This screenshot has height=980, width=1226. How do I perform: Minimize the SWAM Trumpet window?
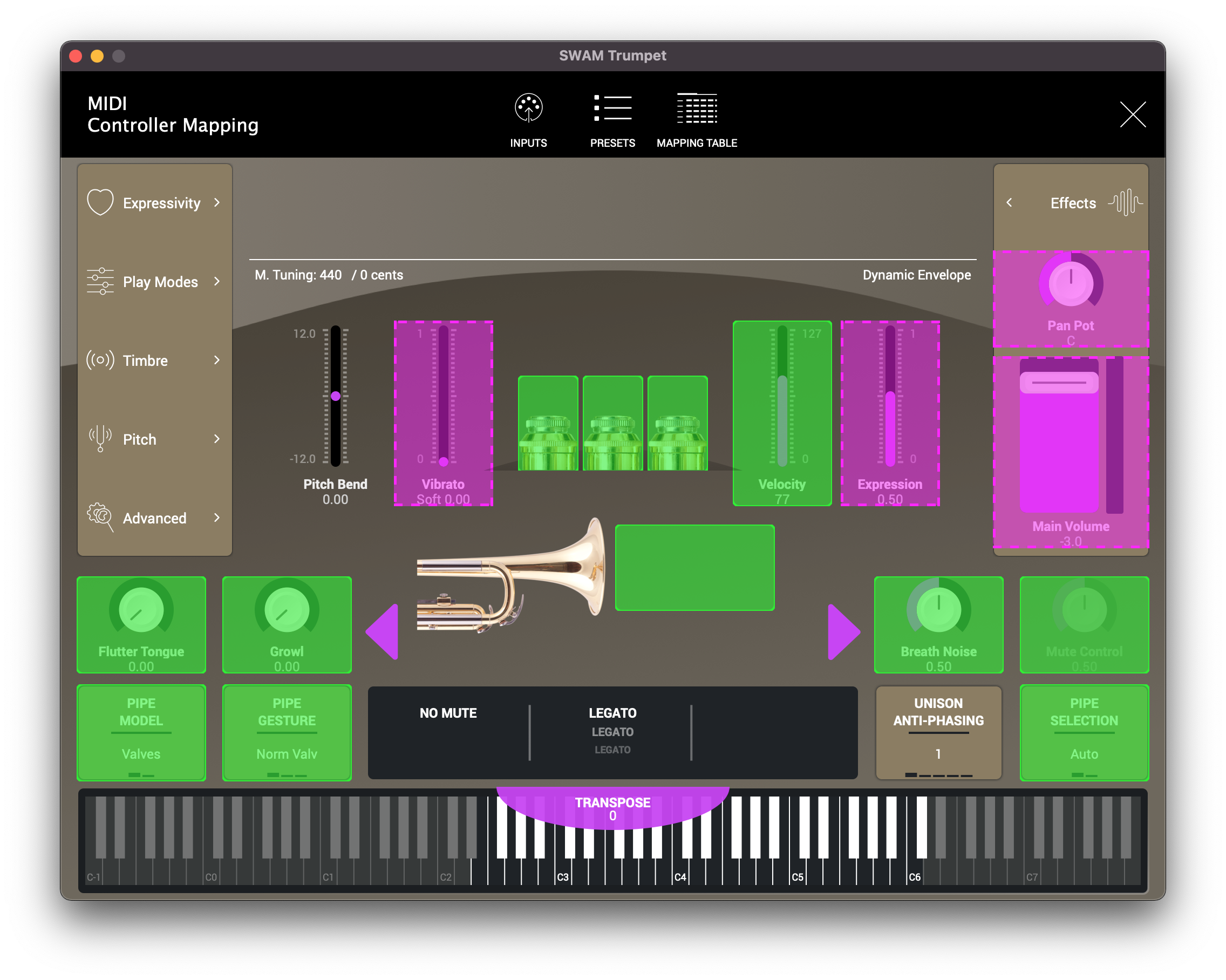click(x=97, y=56)
